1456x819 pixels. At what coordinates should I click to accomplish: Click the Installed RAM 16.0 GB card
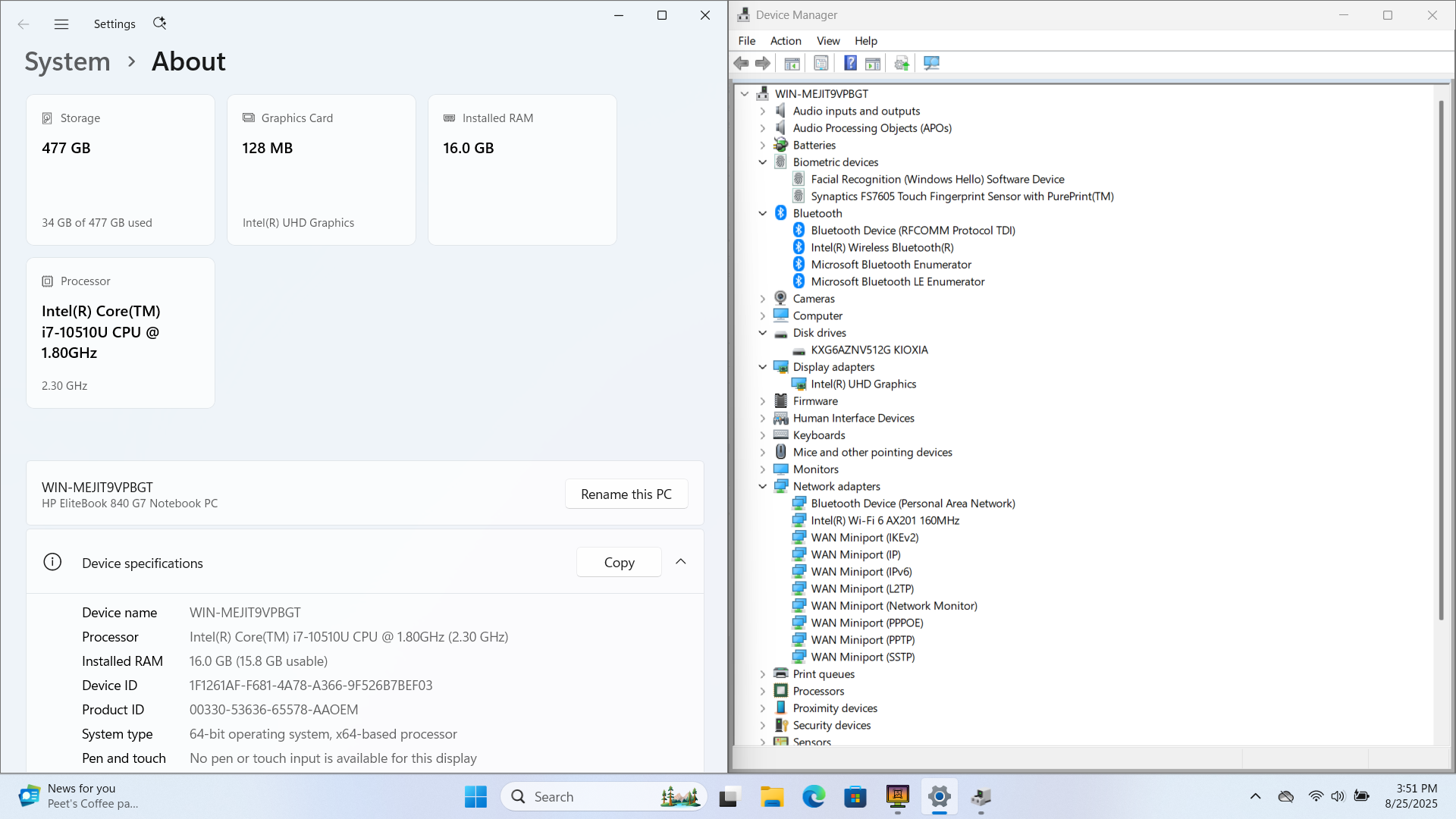click(x=522, y=170)
